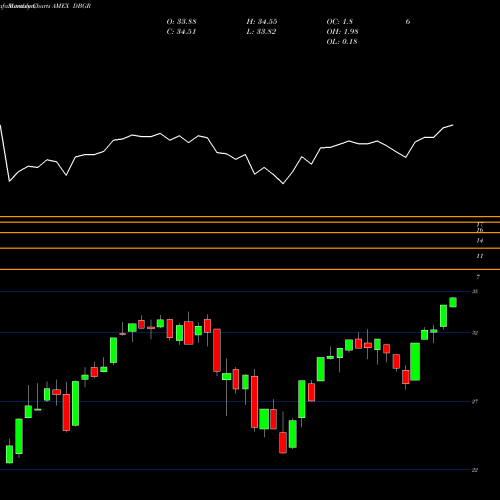500x500 pixels.
Task: Click the 7 label below the orange lines
Action: pyautogui.click(x=478, y=277)
